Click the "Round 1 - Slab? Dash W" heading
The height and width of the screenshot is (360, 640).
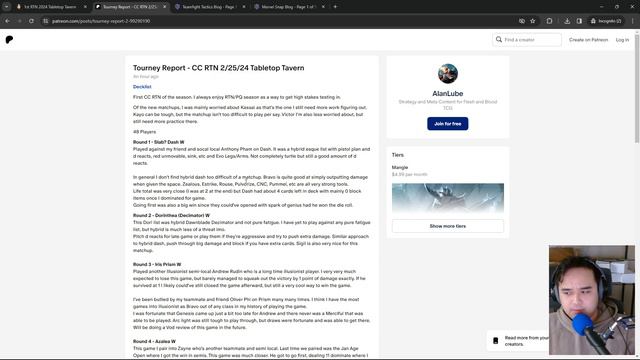158,142
